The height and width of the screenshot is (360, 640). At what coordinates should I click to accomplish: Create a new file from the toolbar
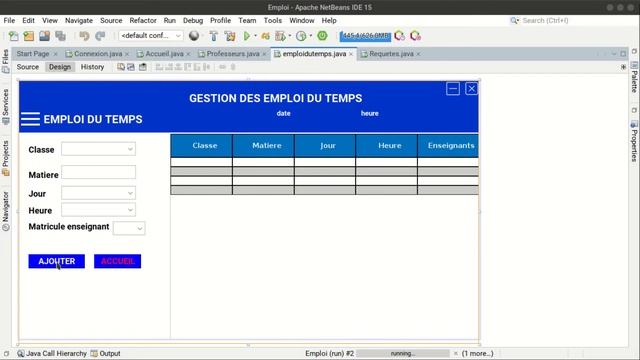pos(13,36)
